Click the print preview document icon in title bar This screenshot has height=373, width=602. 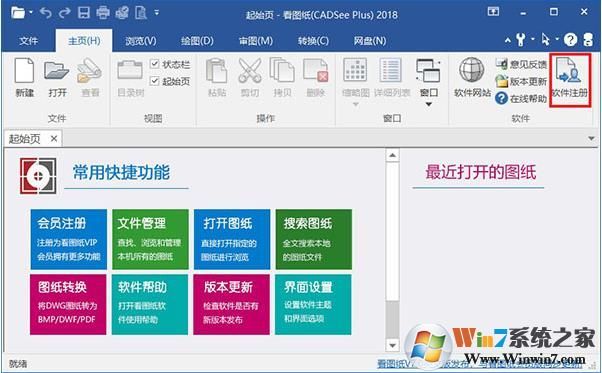tap(141, 13)
